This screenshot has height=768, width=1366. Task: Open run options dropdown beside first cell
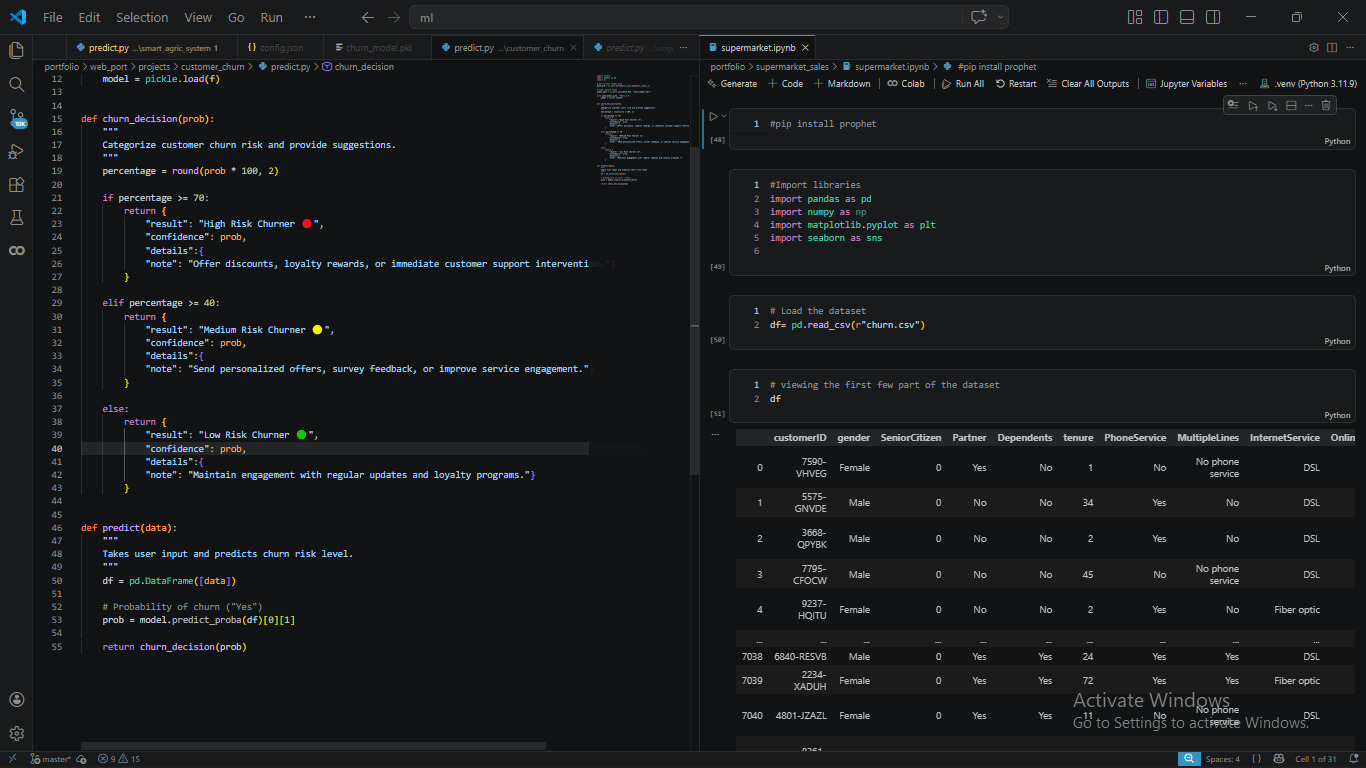pyautogui.click(x=724, y=116)
